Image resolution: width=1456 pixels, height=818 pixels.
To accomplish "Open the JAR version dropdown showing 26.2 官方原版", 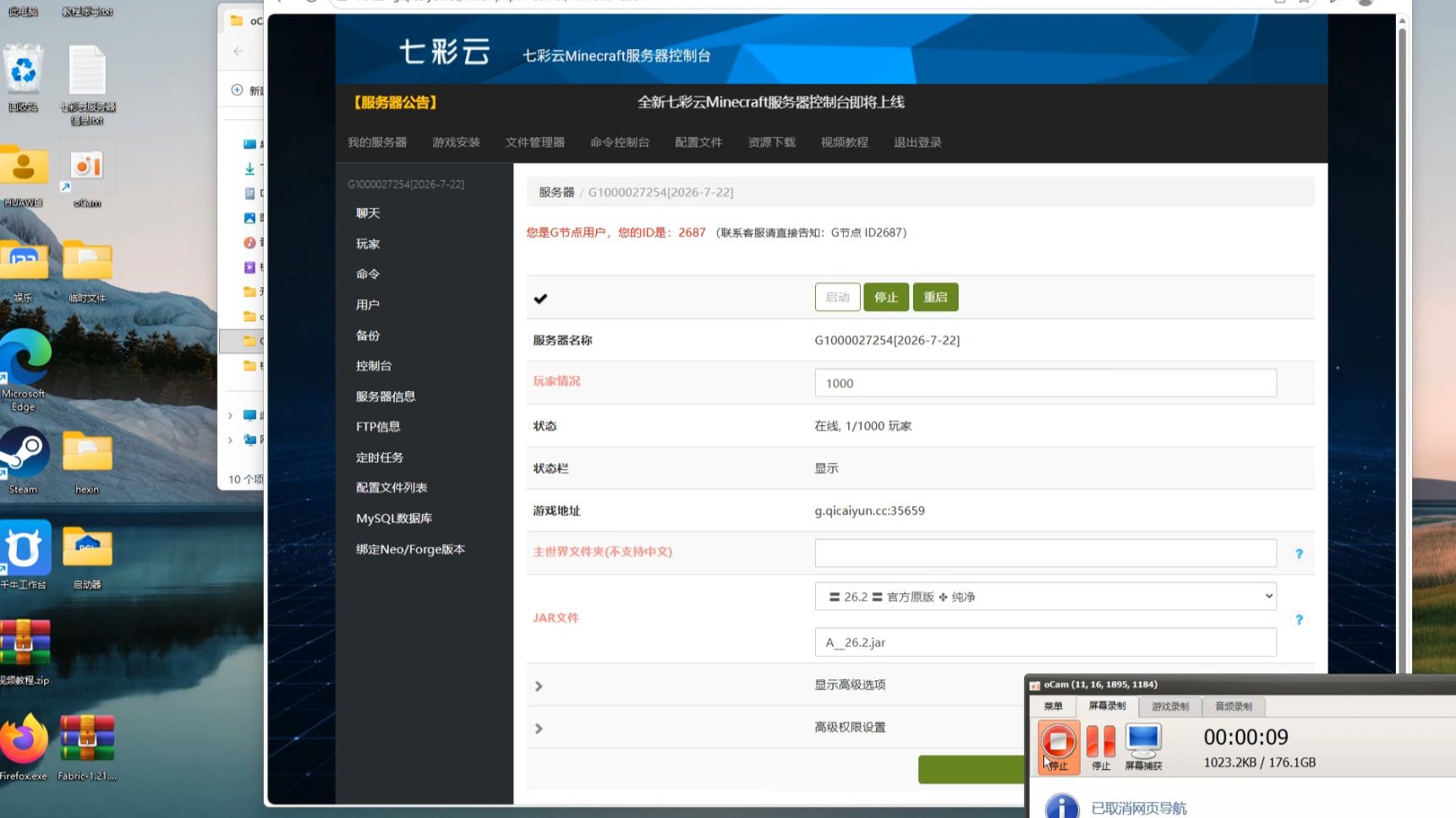I will tap(1045, 597).
